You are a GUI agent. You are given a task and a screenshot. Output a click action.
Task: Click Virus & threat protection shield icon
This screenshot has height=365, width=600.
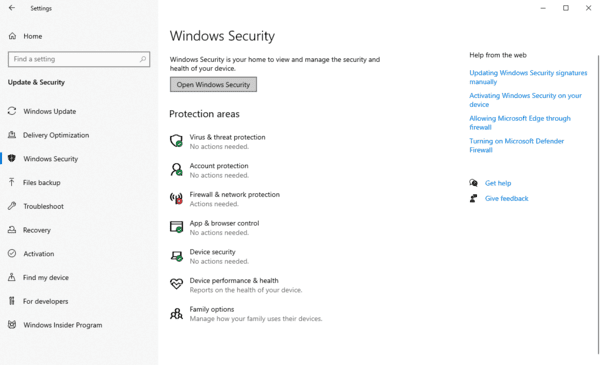tap(176, 141)
